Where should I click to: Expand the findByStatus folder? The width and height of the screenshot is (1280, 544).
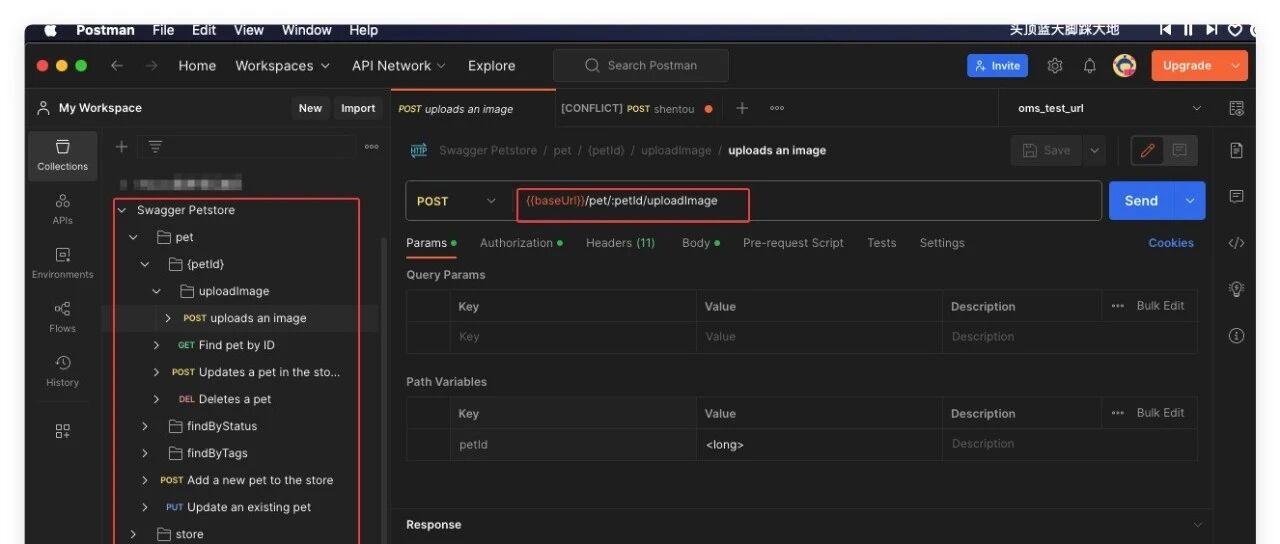(x=145, y=427)
